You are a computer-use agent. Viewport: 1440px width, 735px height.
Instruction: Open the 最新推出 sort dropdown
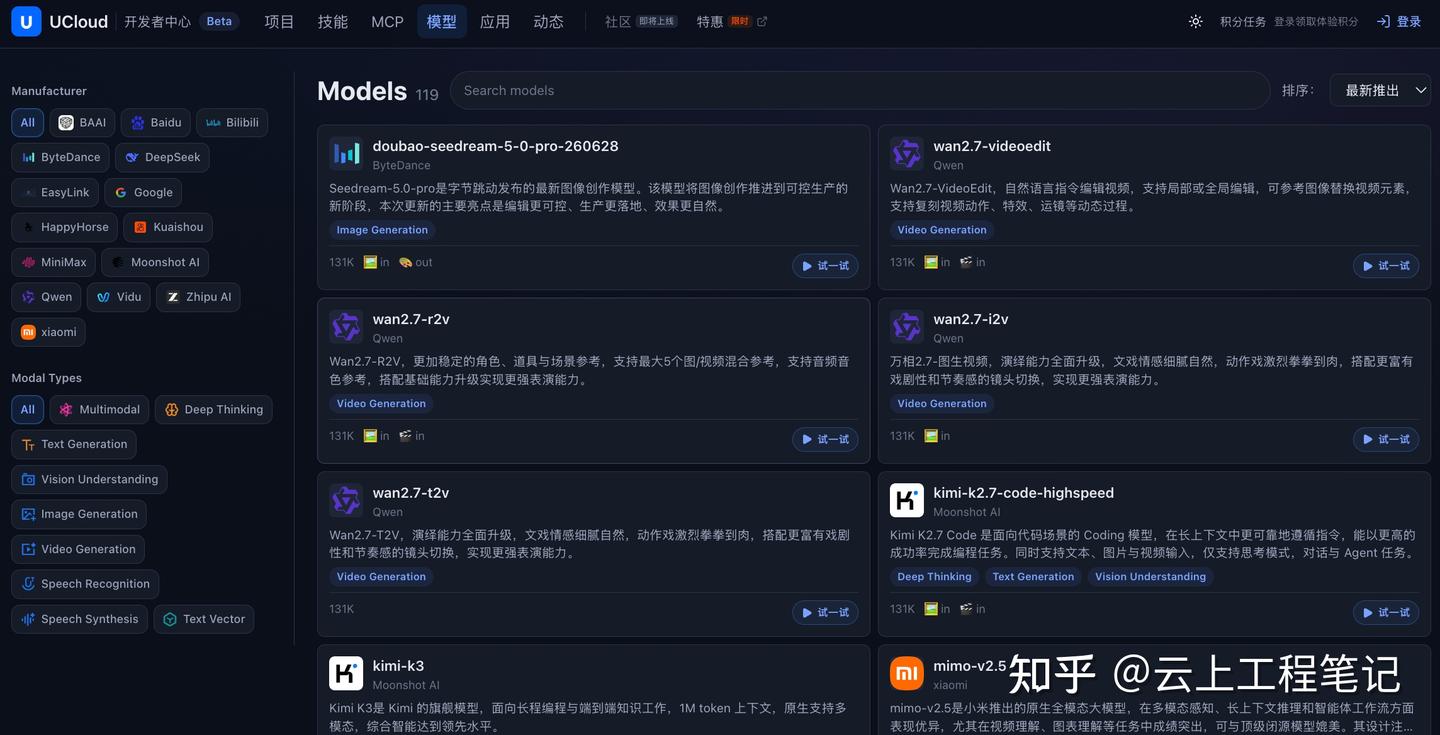[x=1380, y=90]
